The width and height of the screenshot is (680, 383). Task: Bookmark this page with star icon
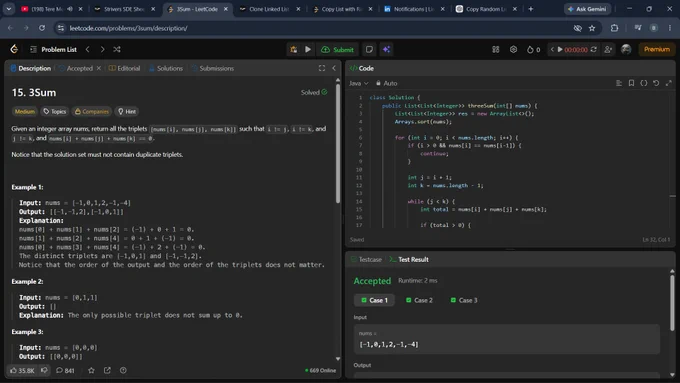pyautogui.click(x=592, y=28)
